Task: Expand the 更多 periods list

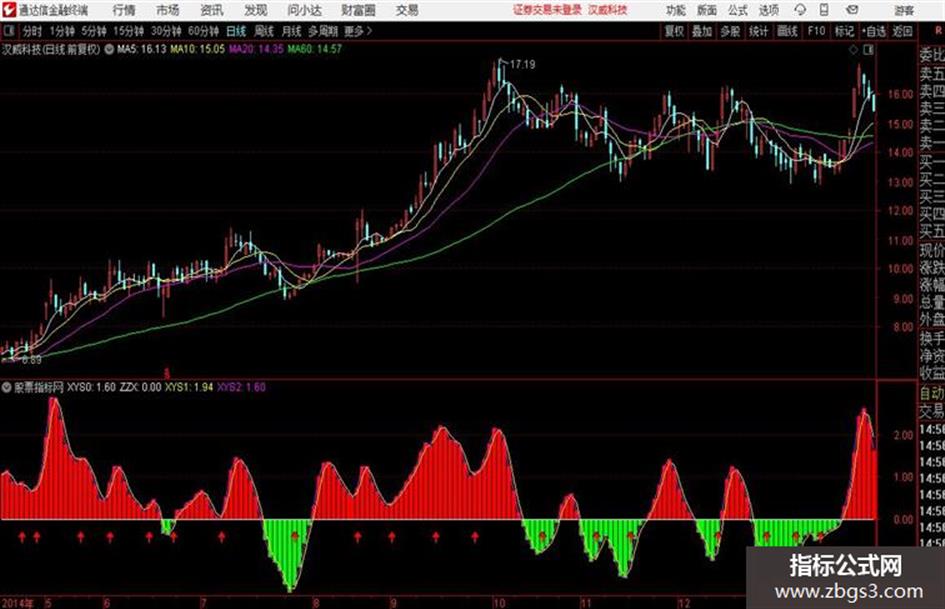Action: pyautogui.click(x=358, y=31)
